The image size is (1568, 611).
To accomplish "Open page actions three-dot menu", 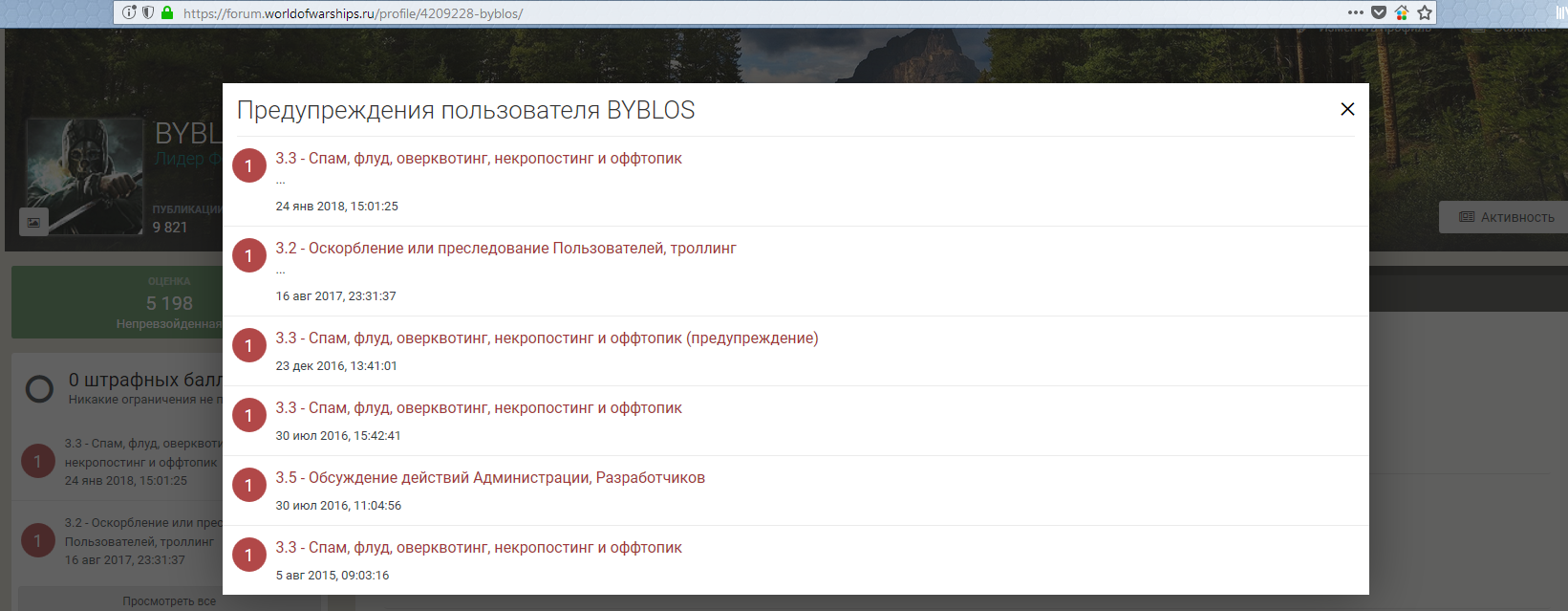I will point(1355,12).
